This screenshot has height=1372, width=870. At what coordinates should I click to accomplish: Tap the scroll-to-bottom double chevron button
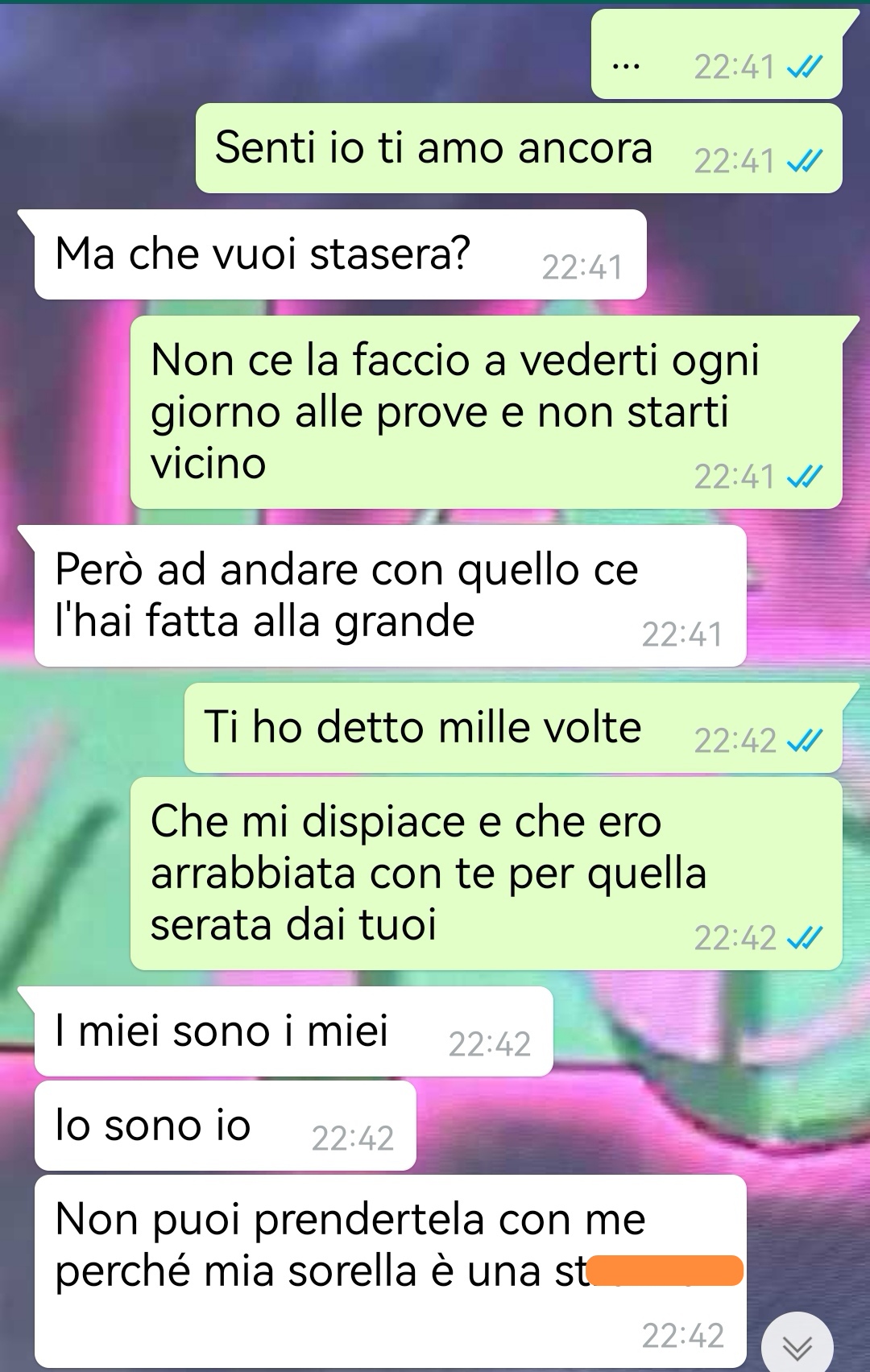(x=797, y=1345)
